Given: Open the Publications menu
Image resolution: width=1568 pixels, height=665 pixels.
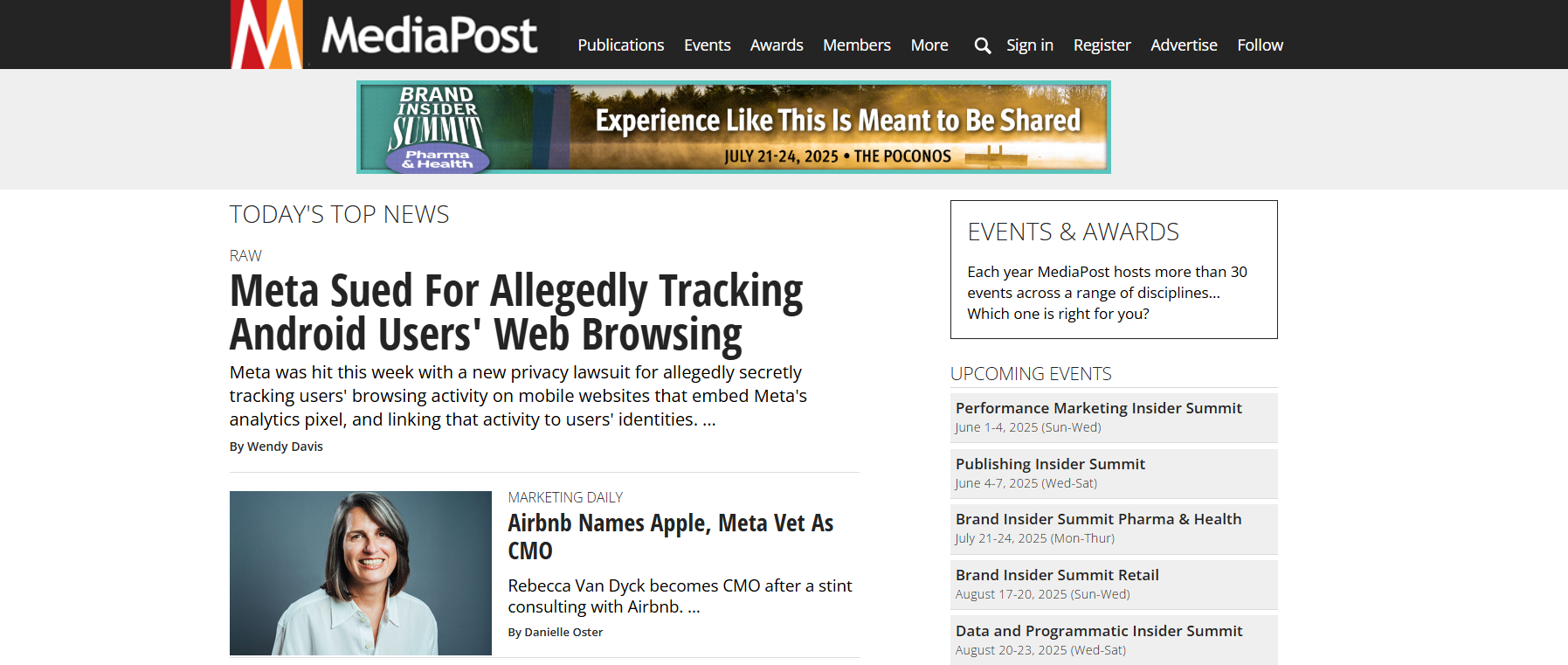Looking at the screenshot, I should (x=621, y=45).
